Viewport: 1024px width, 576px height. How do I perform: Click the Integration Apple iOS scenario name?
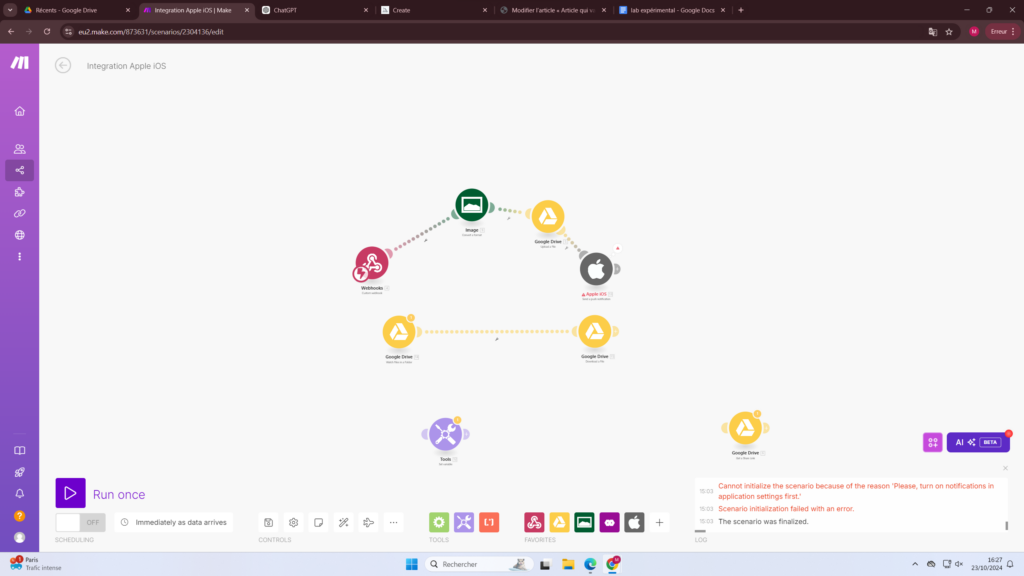pyautogui.click(x=126, y=66)
